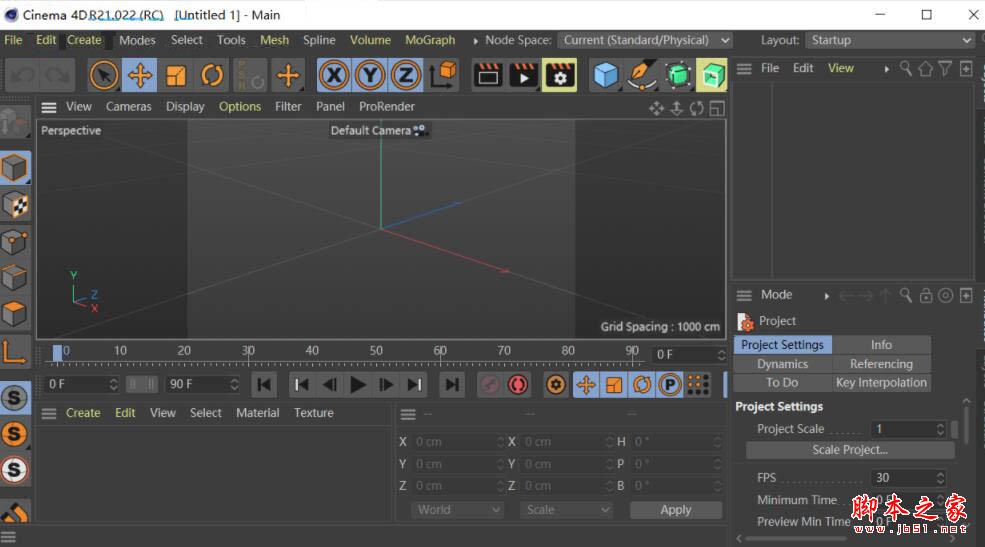Image resolution: width=985 pixels, height=547 pixels.
Task: Render to Picture Viewer icon
Action: 523,76
